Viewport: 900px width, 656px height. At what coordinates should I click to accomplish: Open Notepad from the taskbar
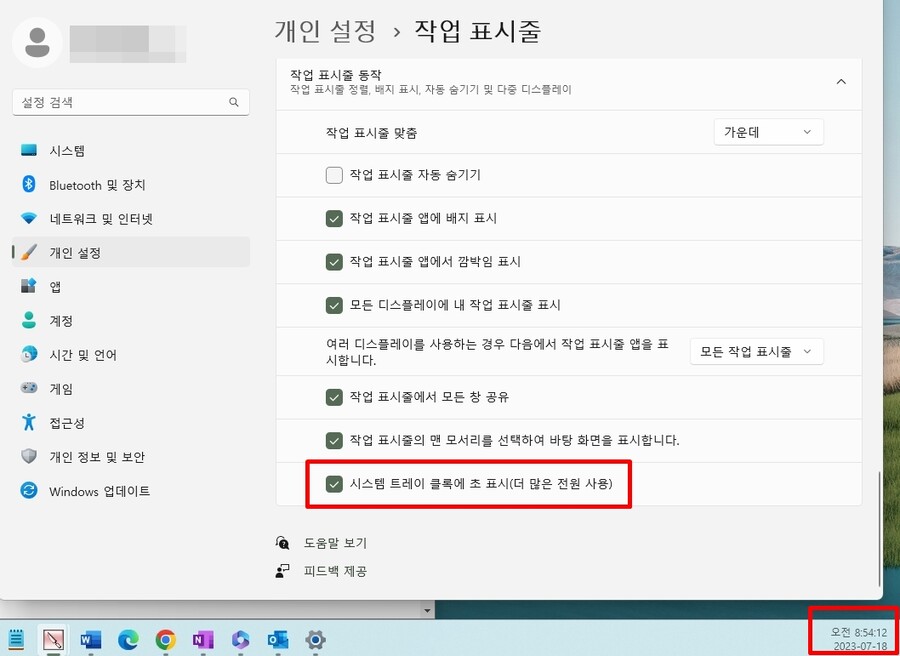[16, 639]
